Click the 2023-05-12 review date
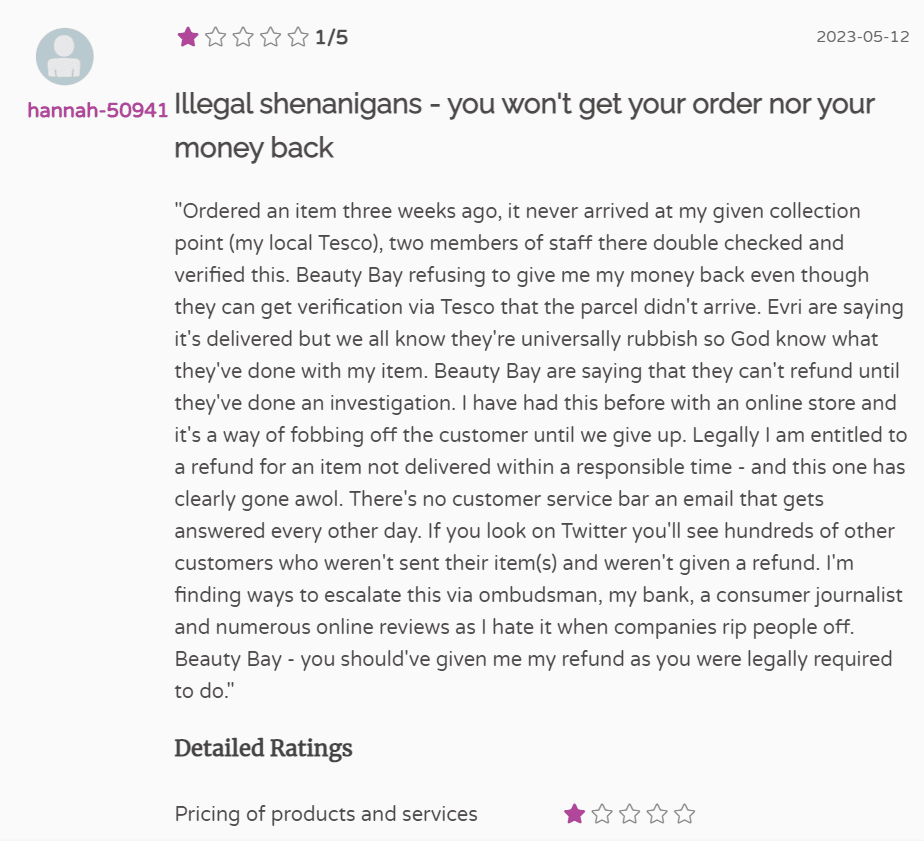Image resolution: width=924 pixels, height=841 pixels. click(862, 37)
